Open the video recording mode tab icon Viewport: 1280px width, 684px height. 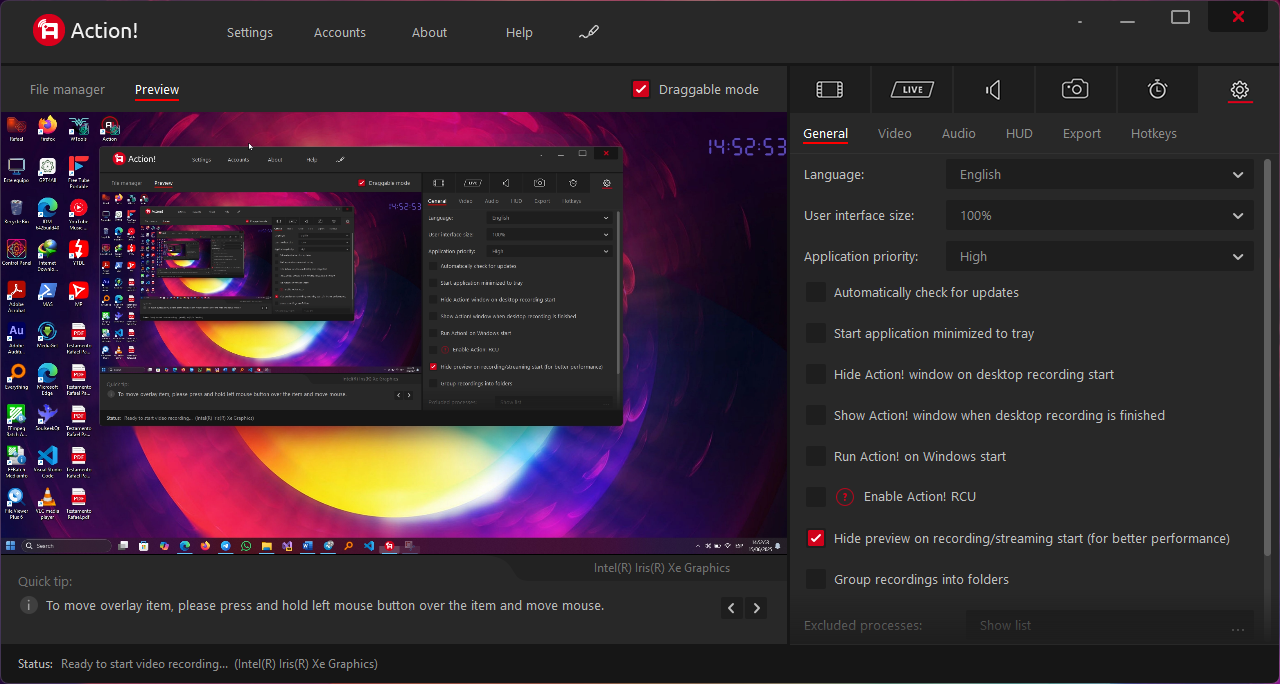829,90
